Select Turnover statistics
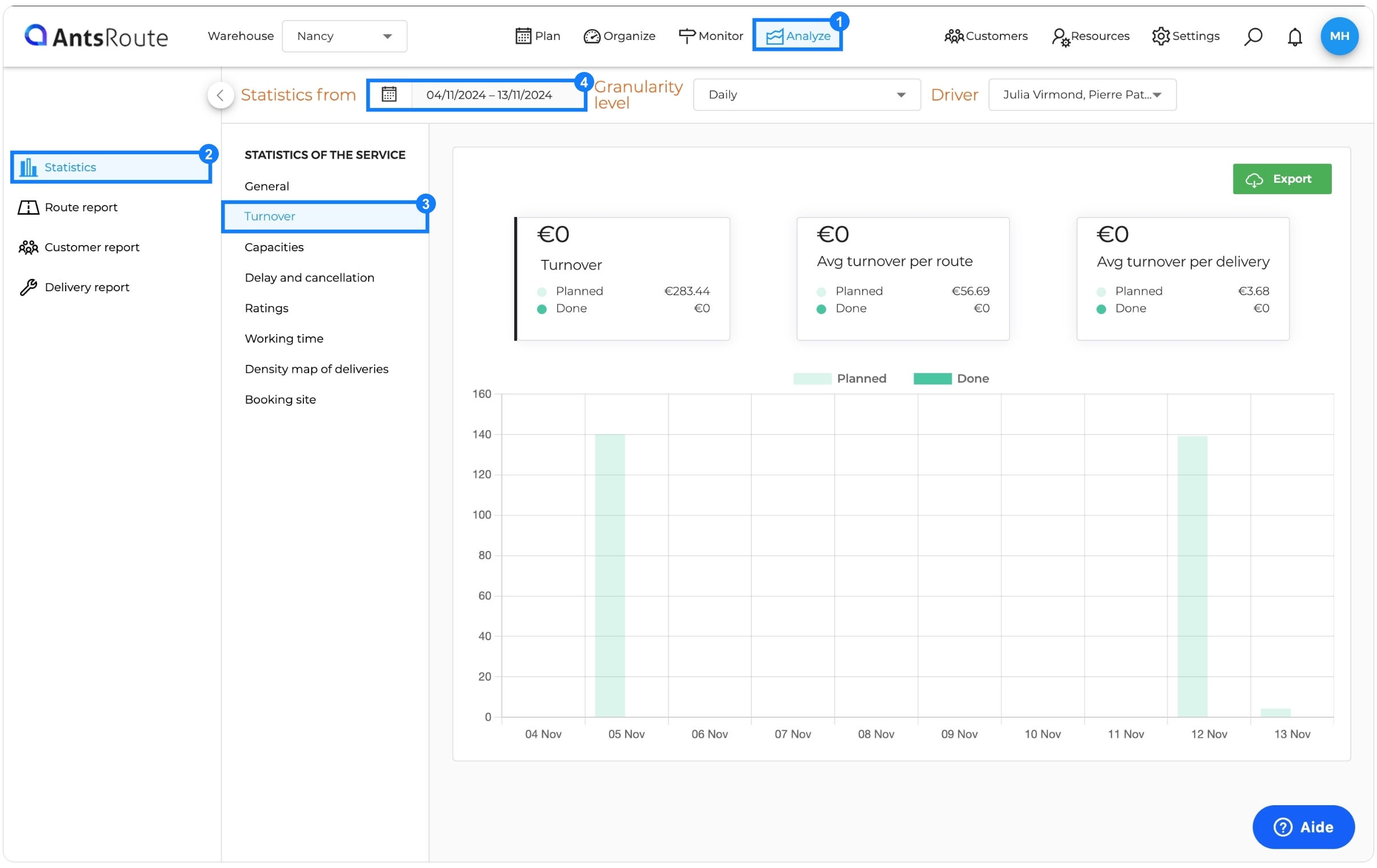1377x868 pixels. pyautogui.click(x=325, y=216)
